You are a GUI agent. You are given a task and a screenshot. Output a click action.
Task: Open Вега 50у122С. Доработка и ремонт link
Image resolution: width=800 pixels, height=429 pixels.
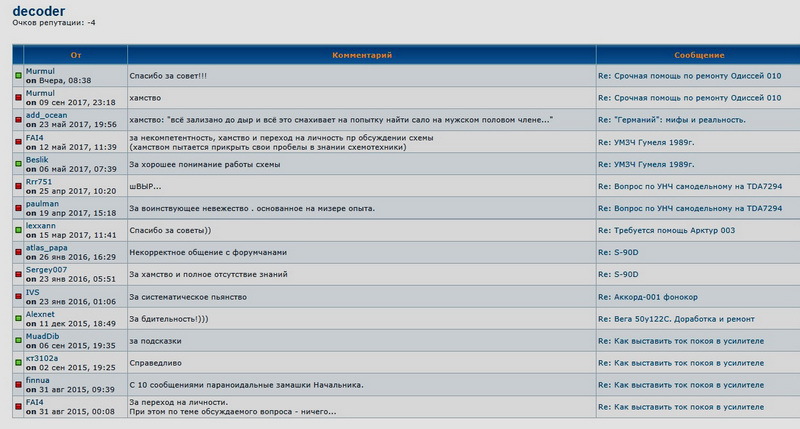tap(676, 318)
